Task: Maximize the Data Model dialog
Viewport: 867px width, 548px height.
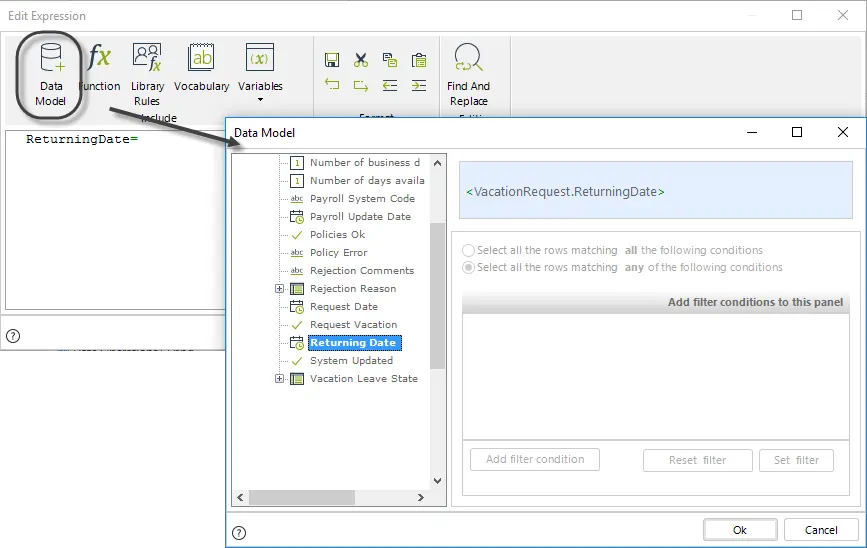Action: point(797,132)
